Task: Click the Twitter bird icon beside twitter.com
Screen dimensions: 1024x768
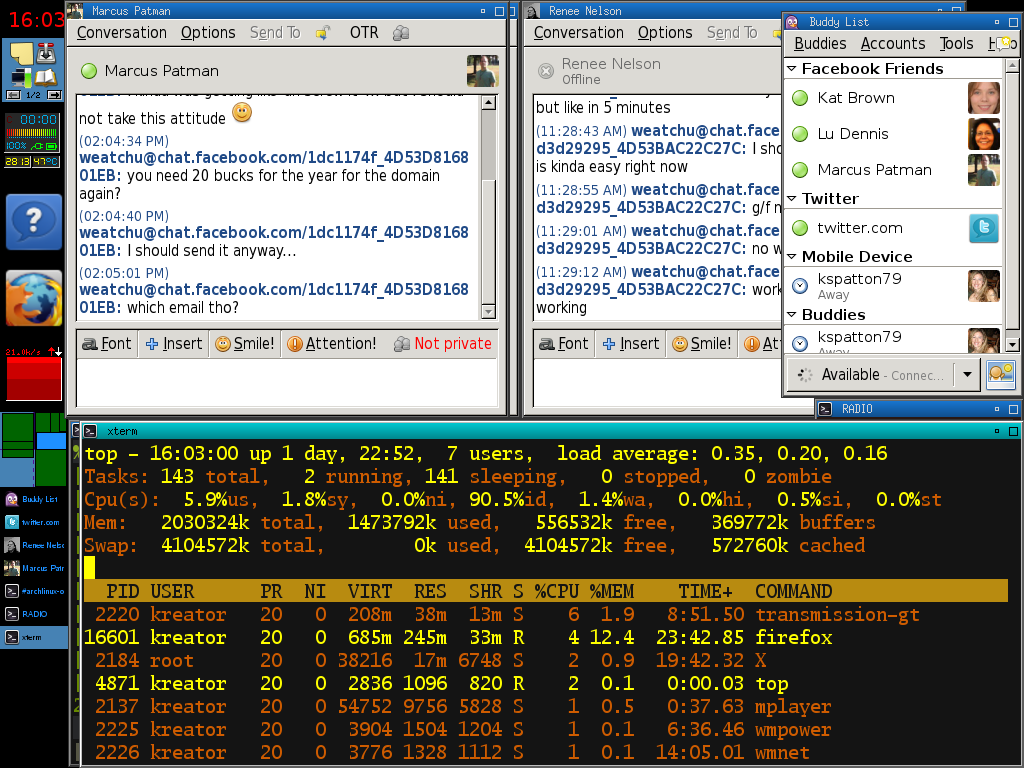Action: [x=984, y=228]
